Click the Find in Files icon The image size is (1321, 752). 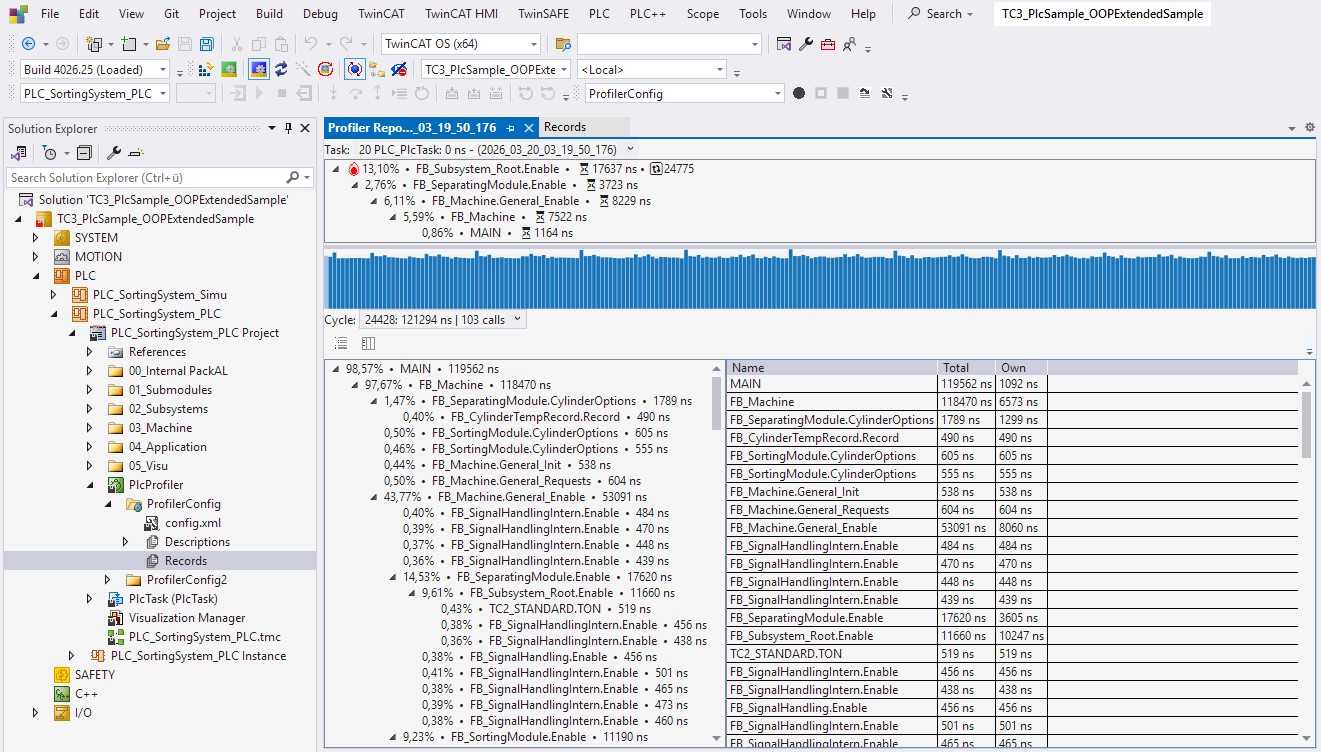(563, 44)
